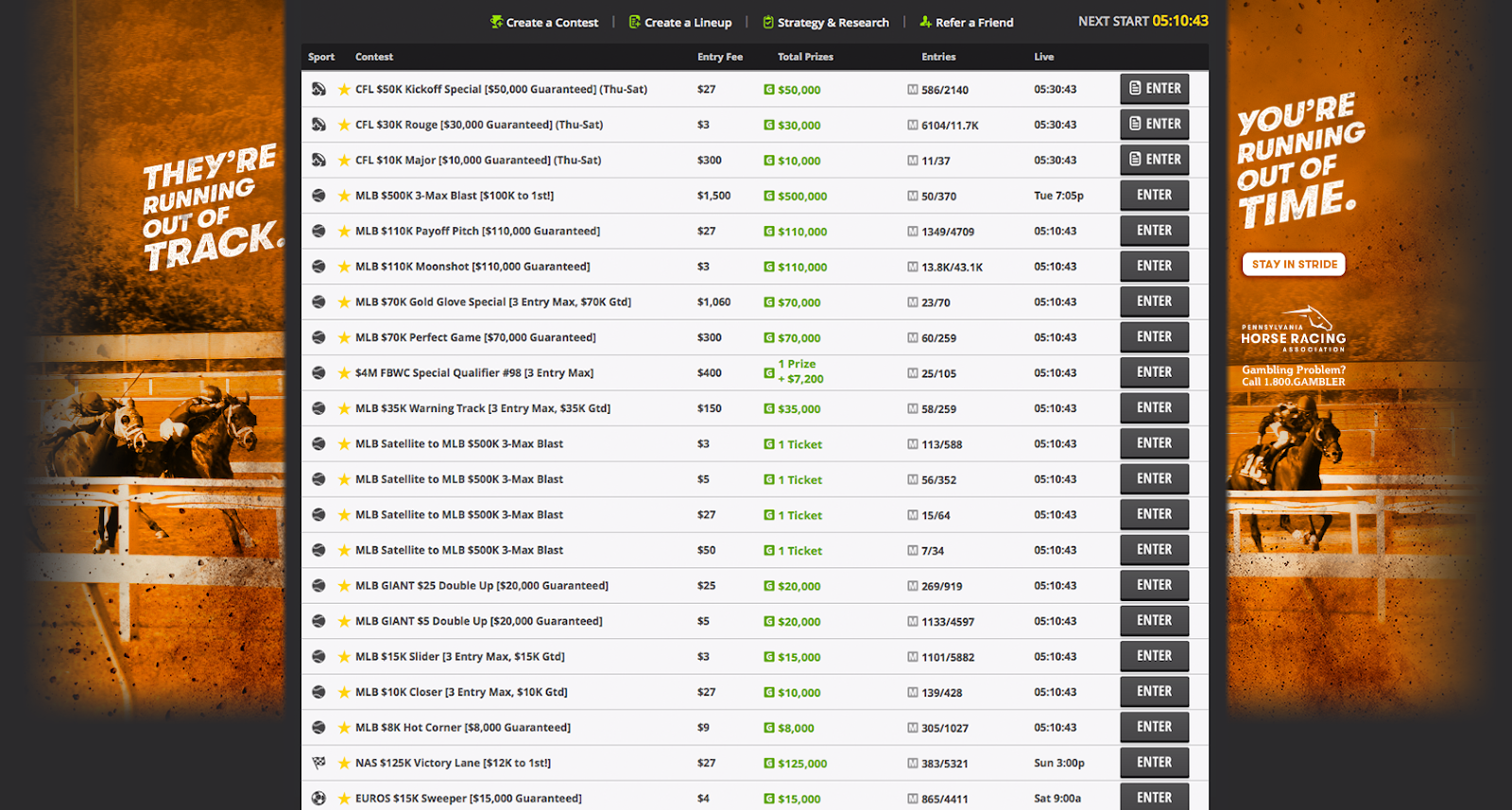Star the MLB $70K Perfect Game contest

click(344, 337)
